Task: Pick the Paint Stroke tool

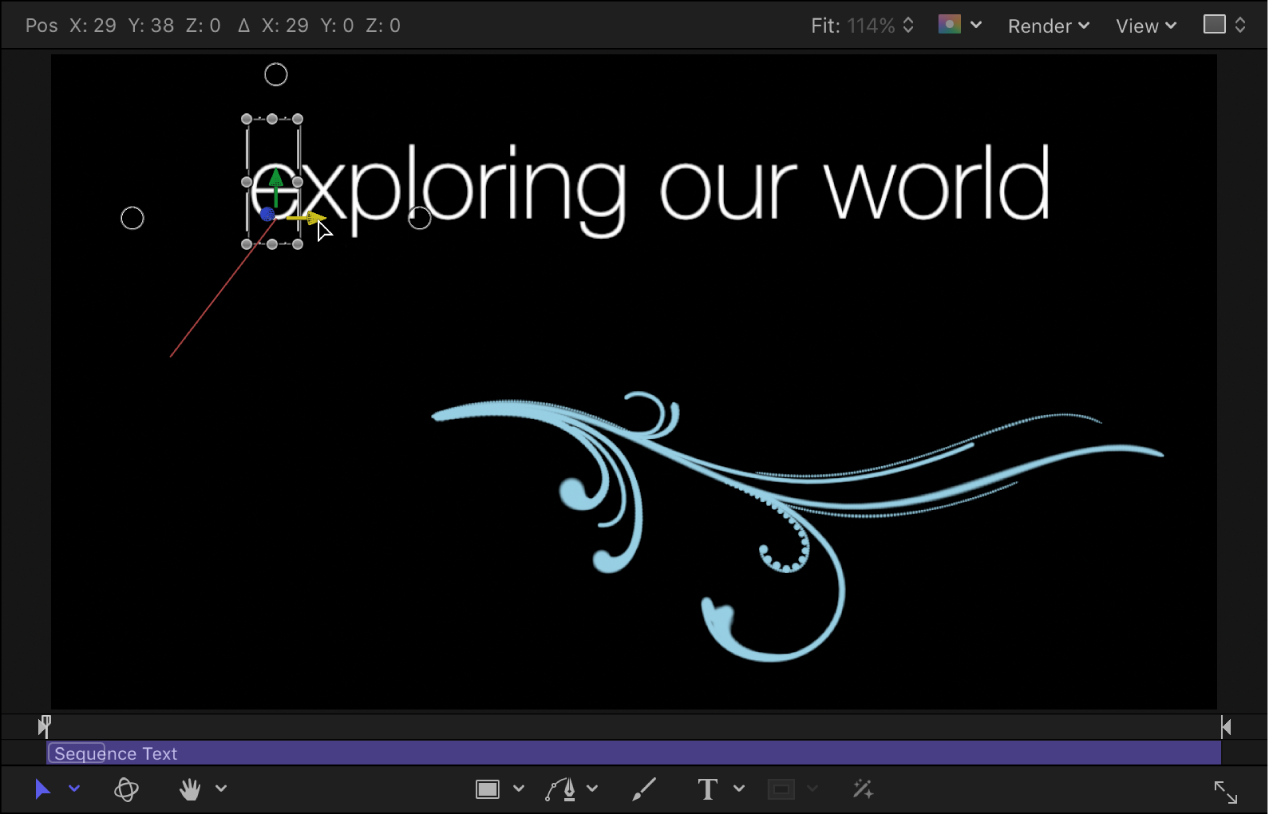Action: coord(643,789)
